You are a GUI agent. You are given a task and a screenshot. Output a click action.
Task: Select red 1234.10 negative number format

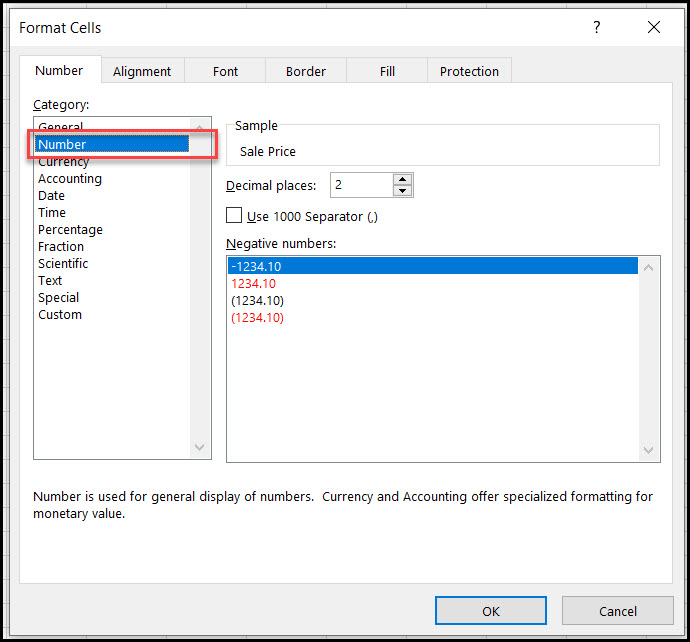click(x=253, y=284)
